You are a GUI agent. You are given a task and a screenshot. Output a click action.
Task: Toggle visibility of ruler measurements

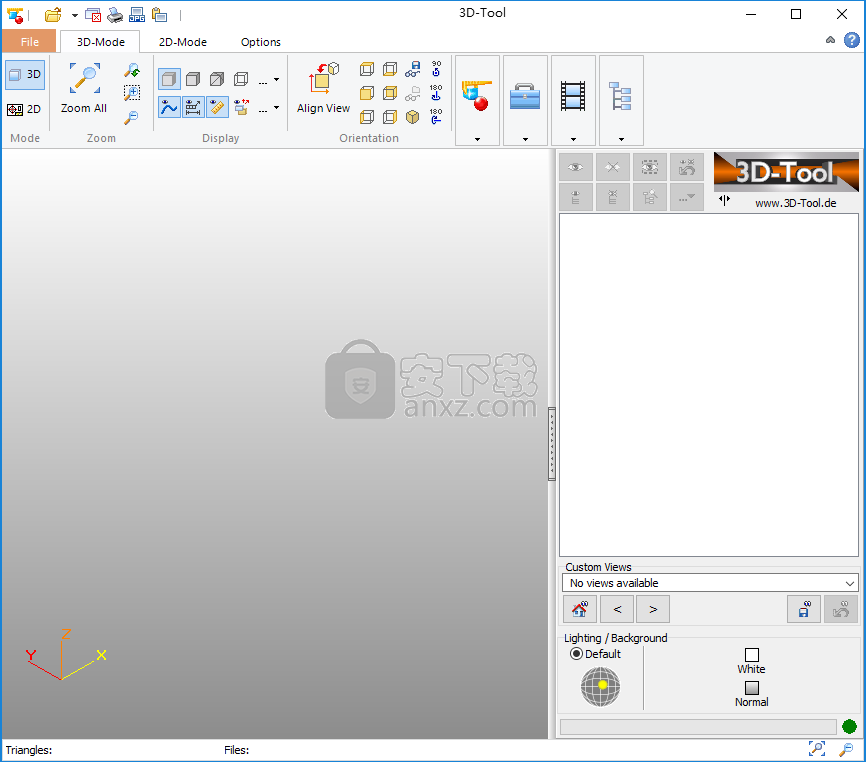pos(217,107)
